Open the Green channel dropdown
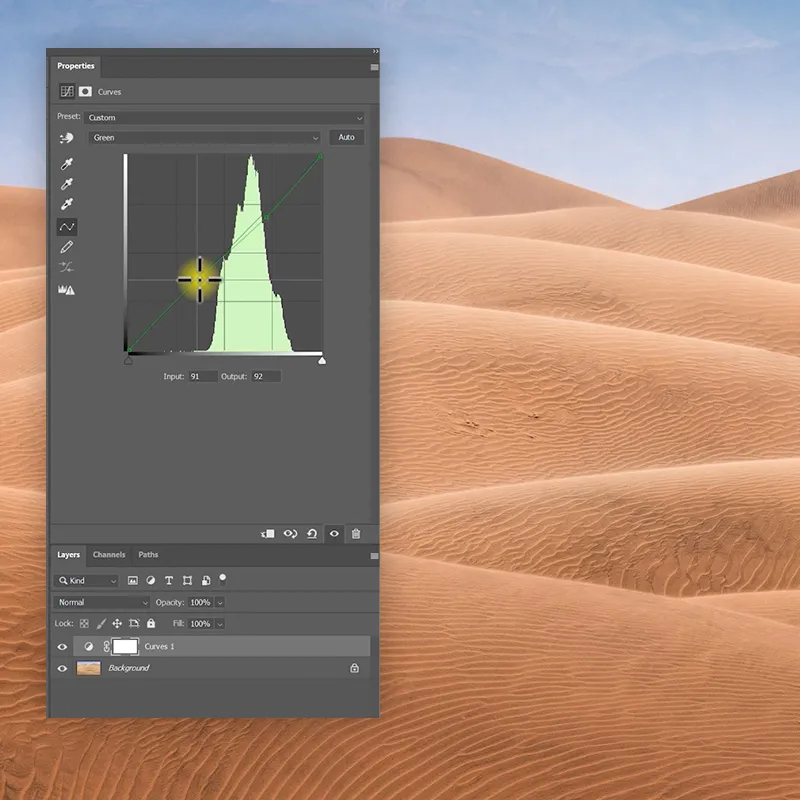This screenshot has height=800, width=800. (205, 138)
